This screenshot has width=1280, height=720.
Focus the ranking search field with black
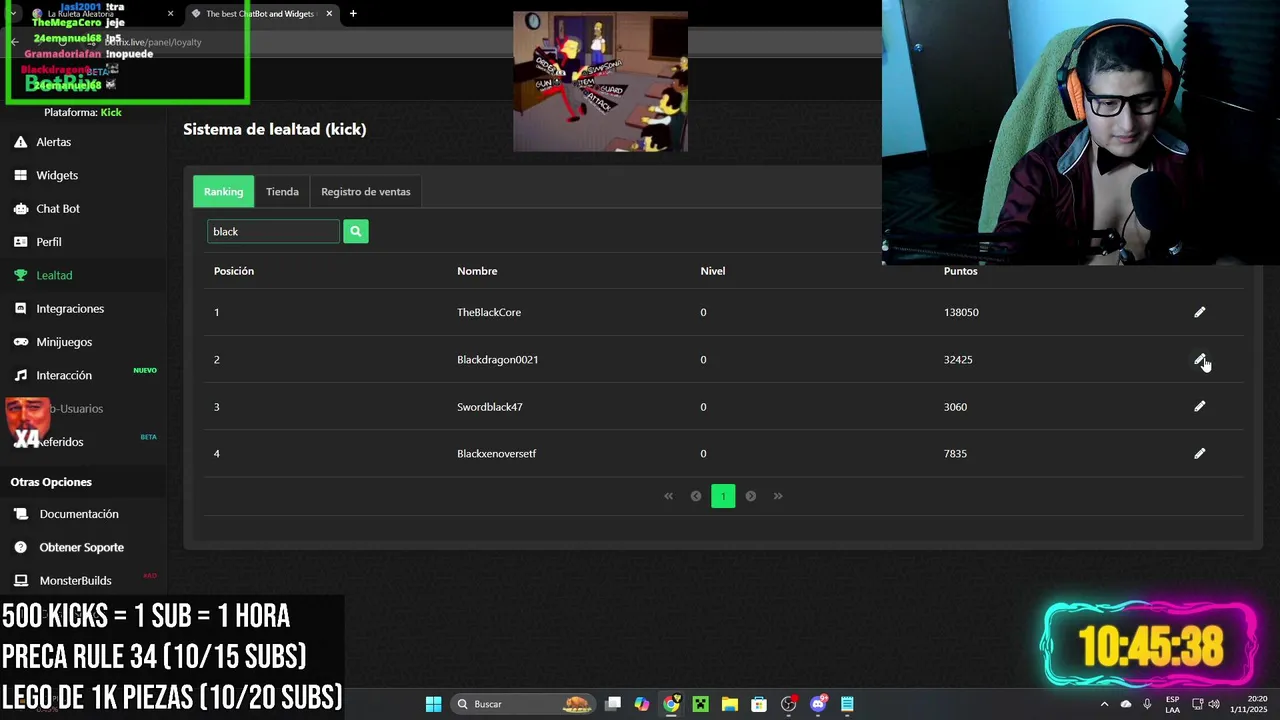[273, 231]
